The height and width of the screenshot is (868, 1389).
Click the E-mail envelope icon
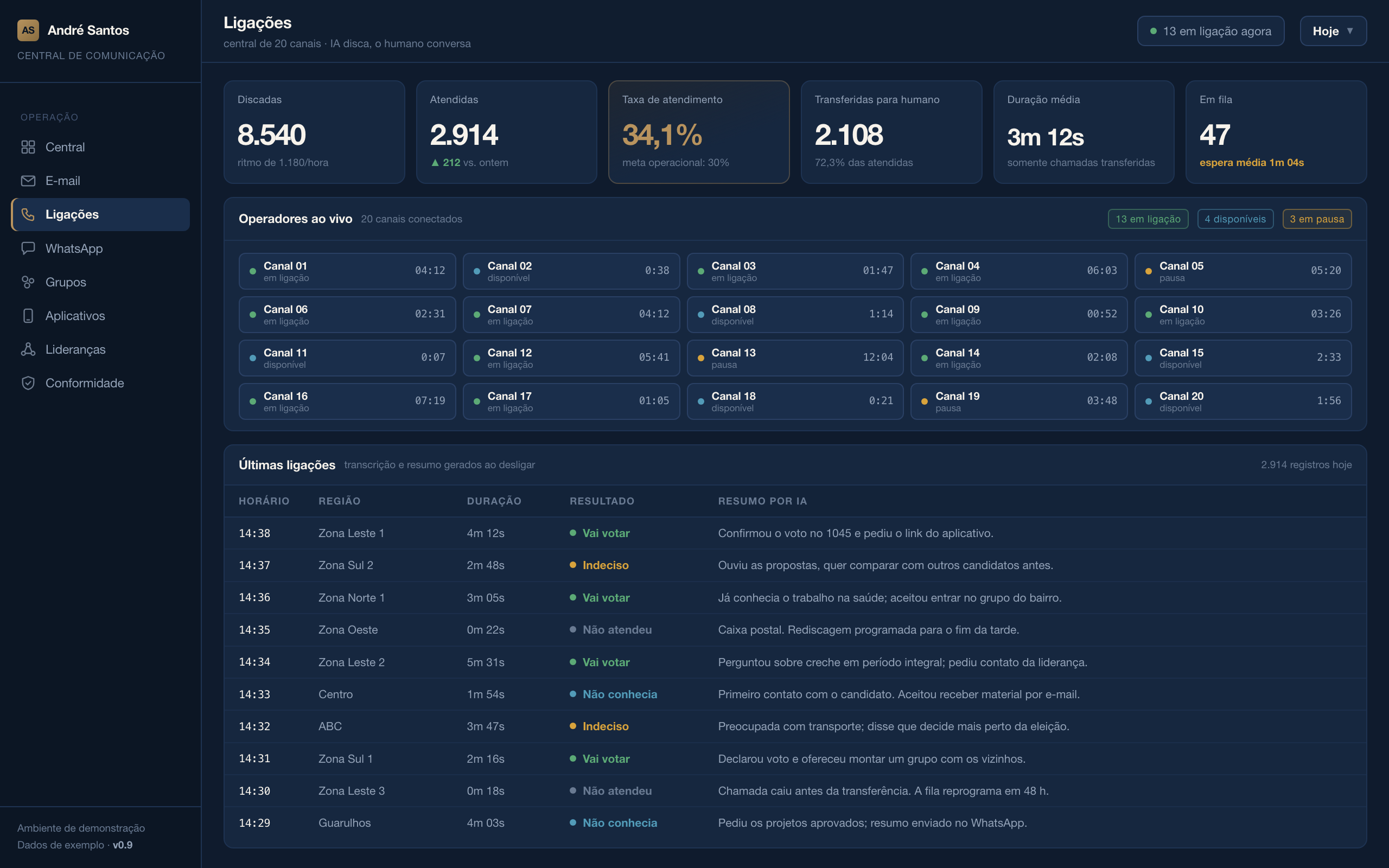coord(28,181)
